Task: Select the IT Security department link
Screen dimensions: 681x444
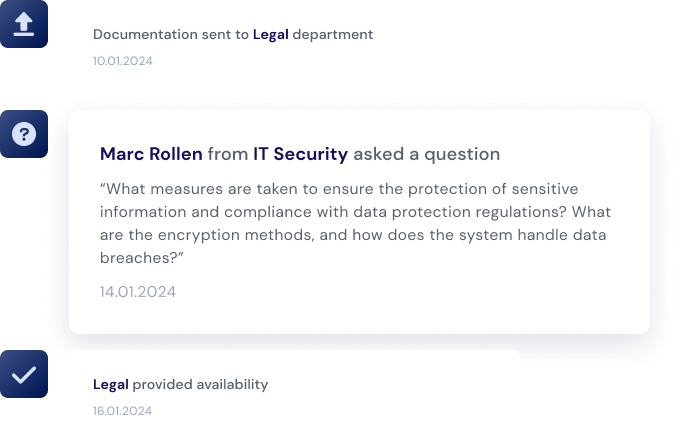Action: (x=300, y=154)
